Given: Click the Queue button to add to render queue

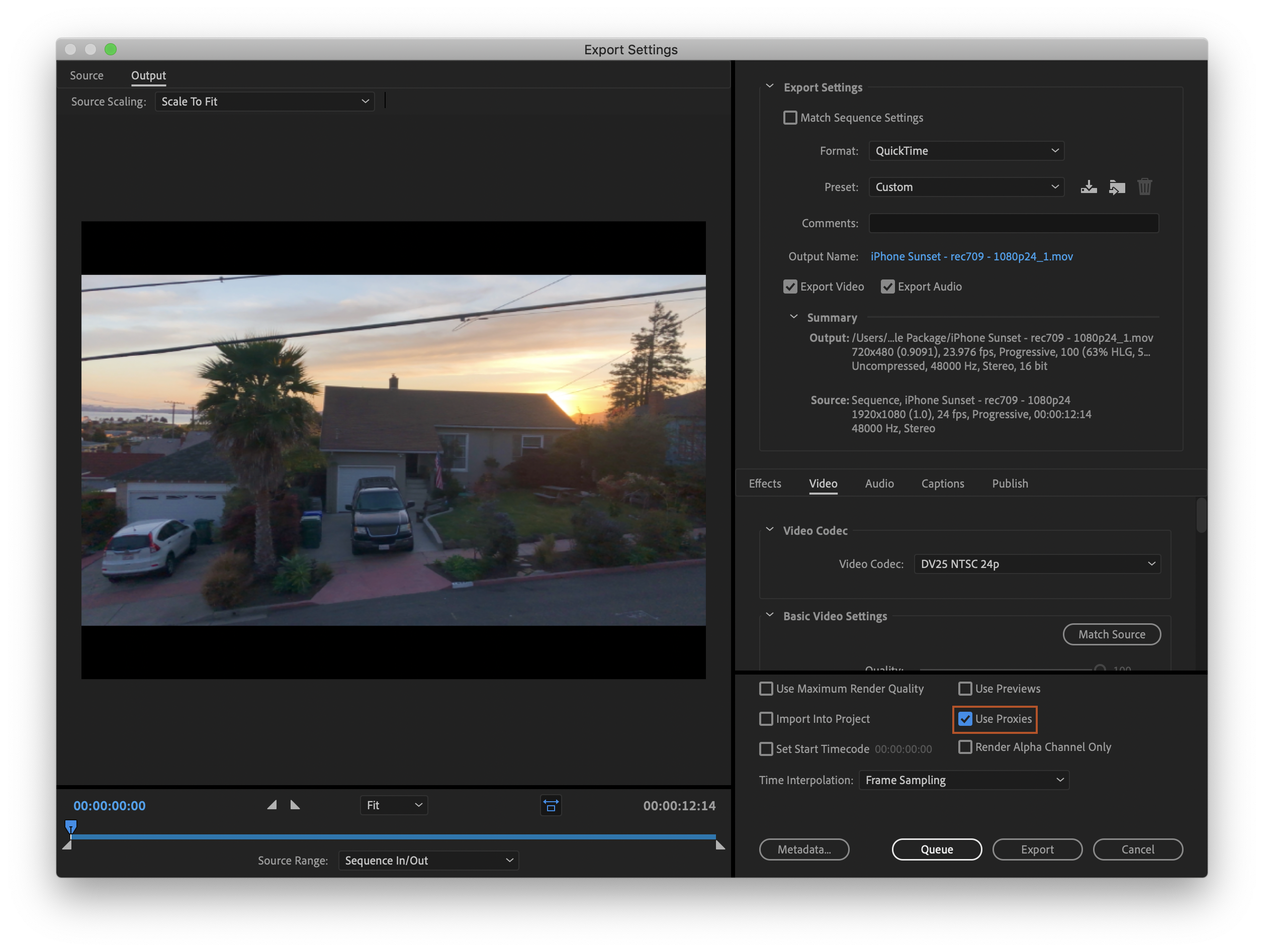Looking at the screenshot, I should [936, 849].
